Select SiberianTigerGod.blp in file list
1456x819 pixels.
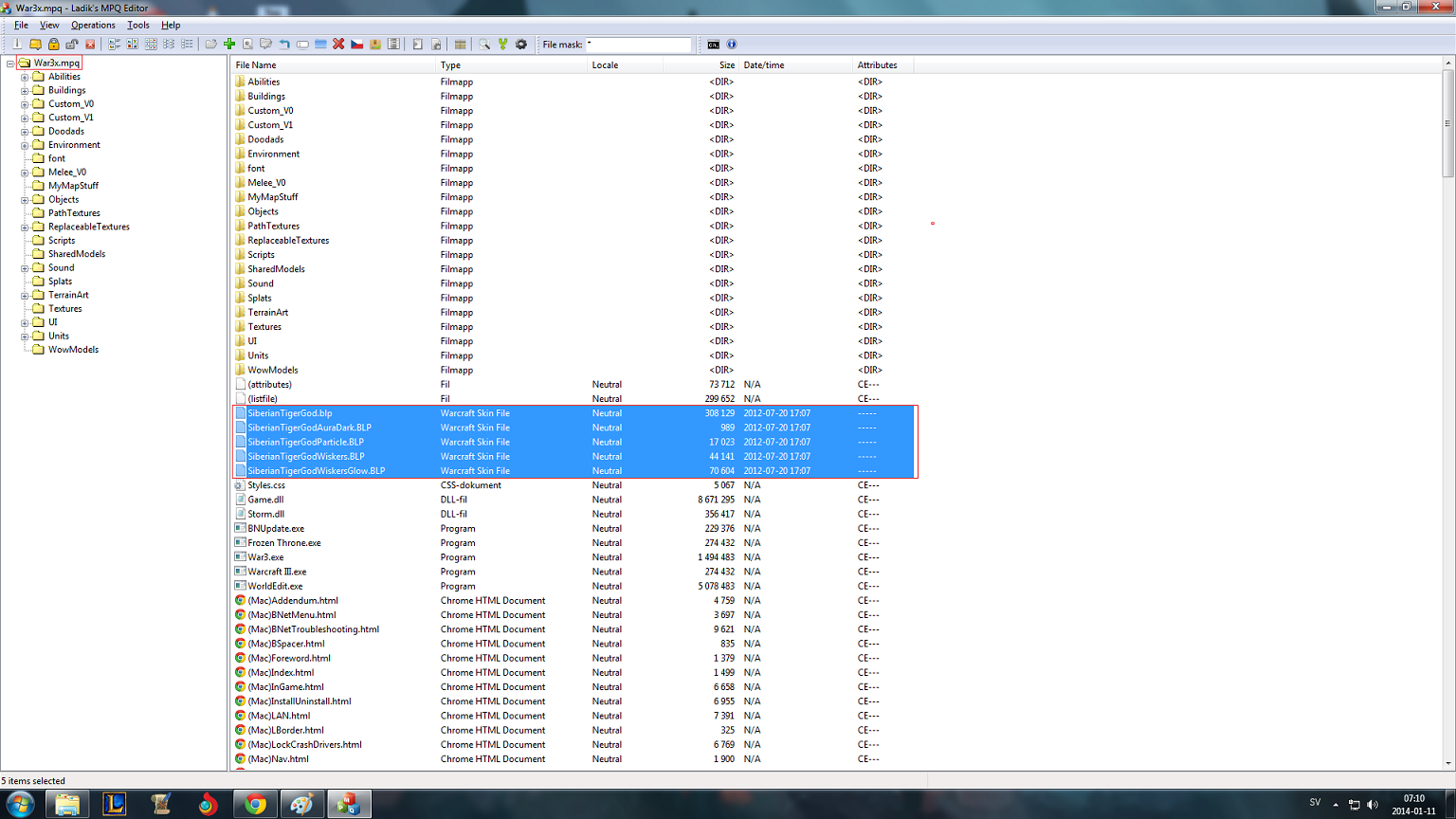point(574,413)
